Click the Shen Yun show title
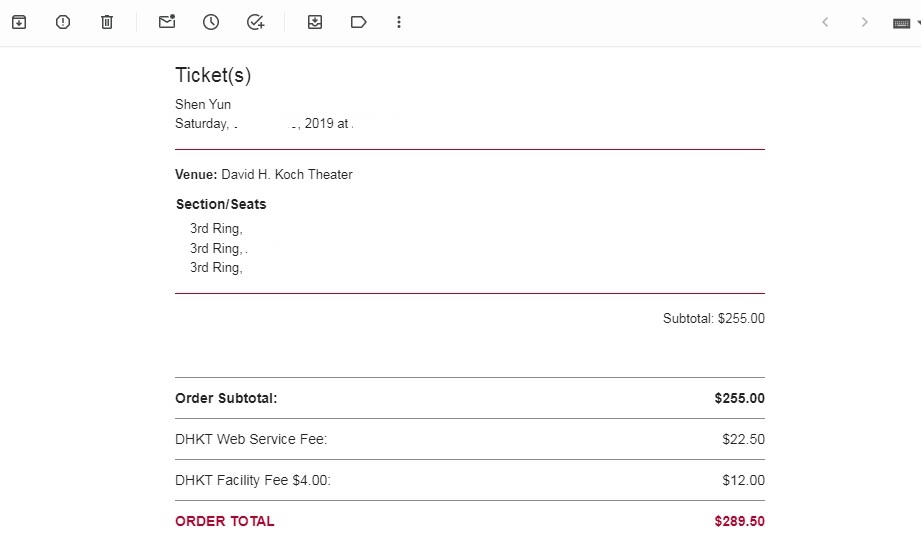The height and width of the screenshot is (536, 921). [203, 105]
